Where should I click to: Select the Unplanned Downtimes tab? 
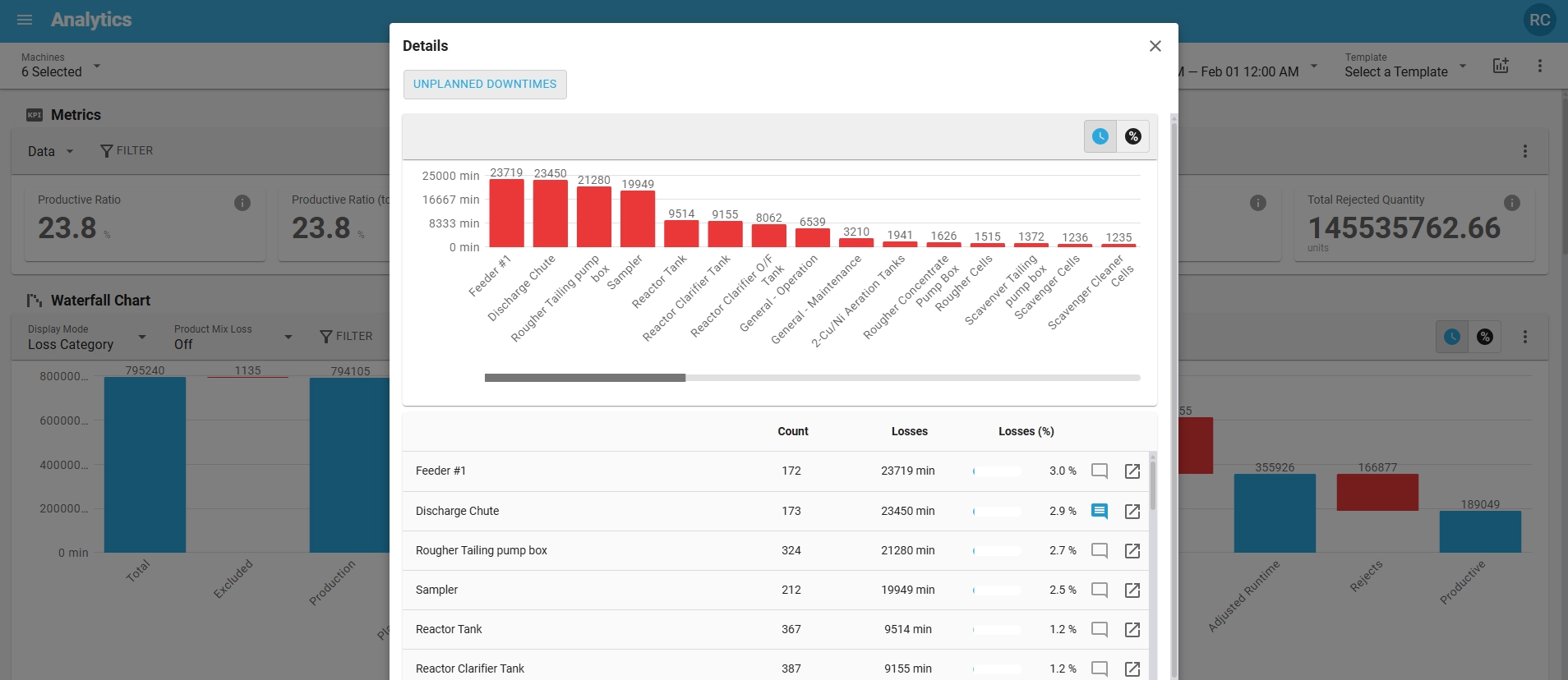pyautogui.click(x=485, y=85)
